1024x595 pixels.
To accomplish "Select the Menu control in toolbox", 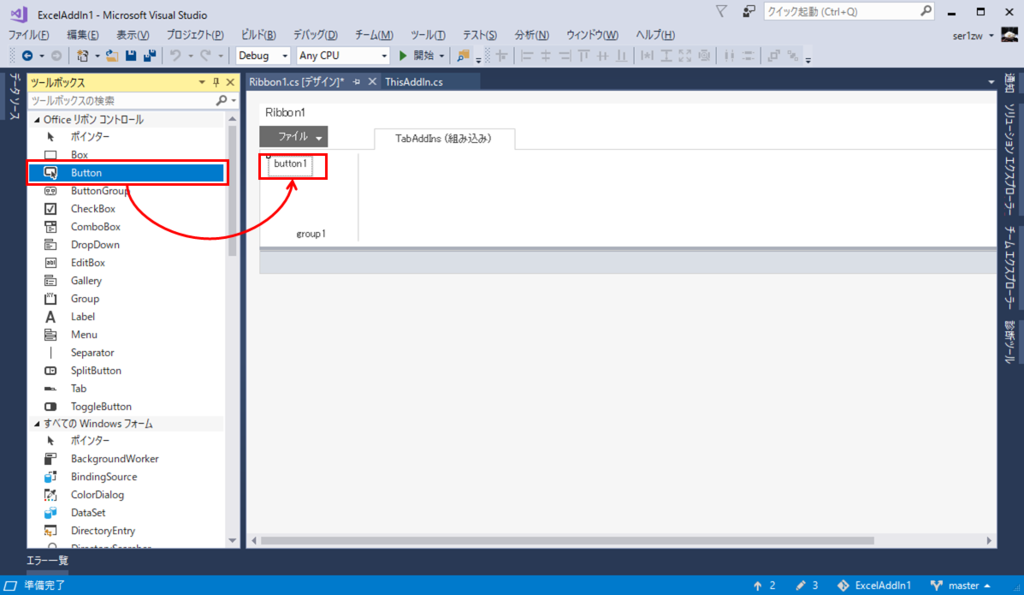I will [x=125, y=334].
